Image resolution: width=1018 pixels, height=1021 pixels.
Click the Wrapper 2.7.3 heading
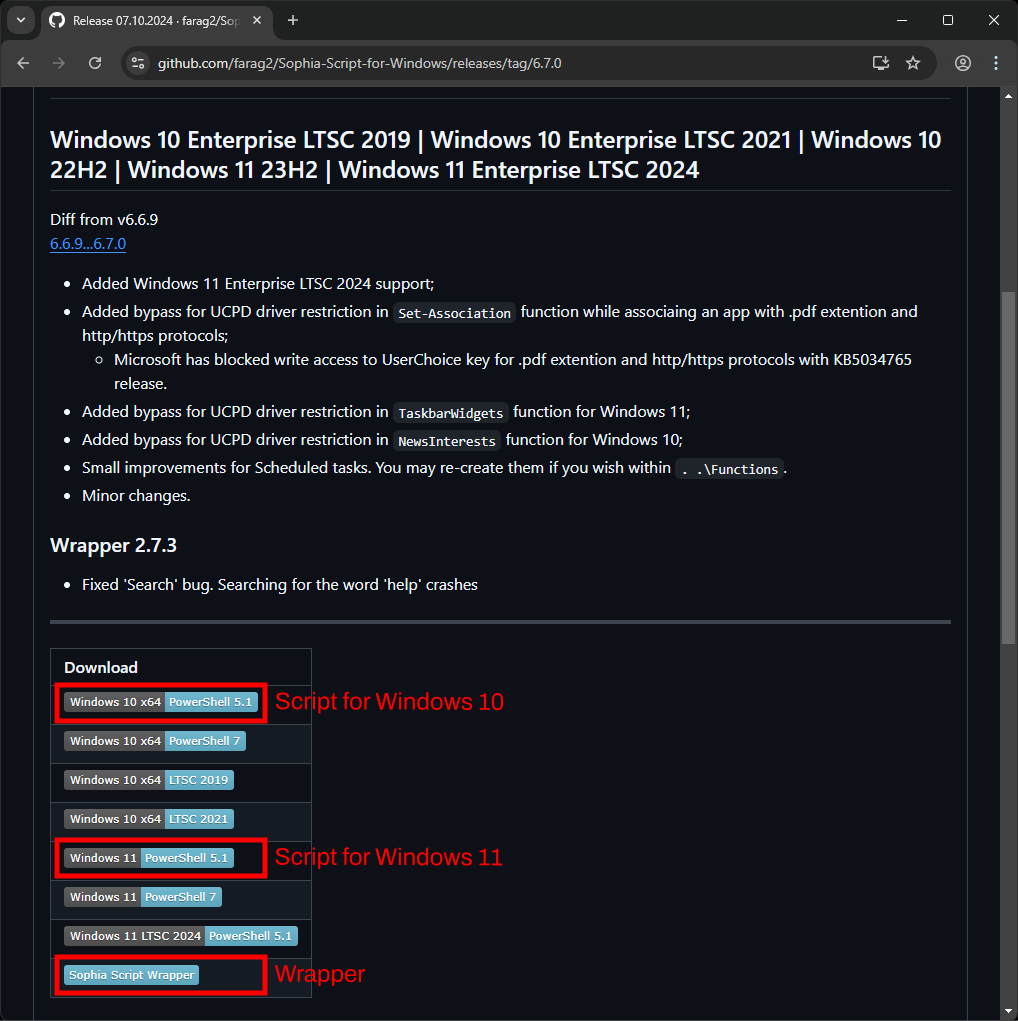pos(113,545)
